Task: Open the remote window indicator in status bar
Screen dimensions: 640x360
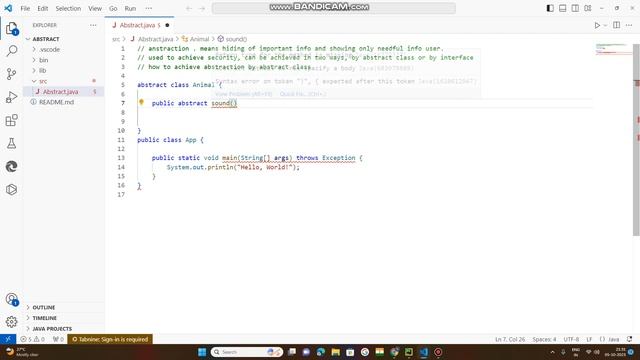Action: click(x=8, y=339)
